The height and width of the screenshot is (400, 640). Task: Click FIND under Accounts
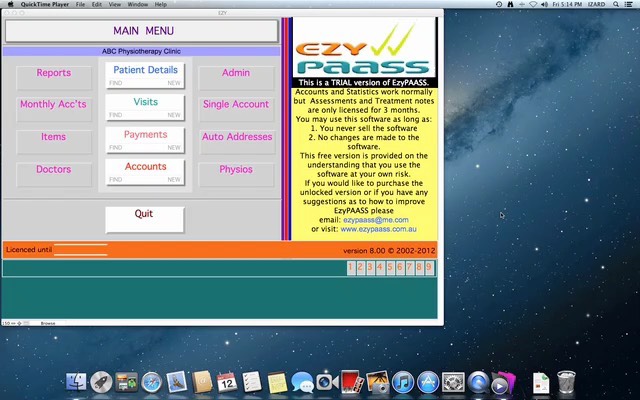(116, 180)
